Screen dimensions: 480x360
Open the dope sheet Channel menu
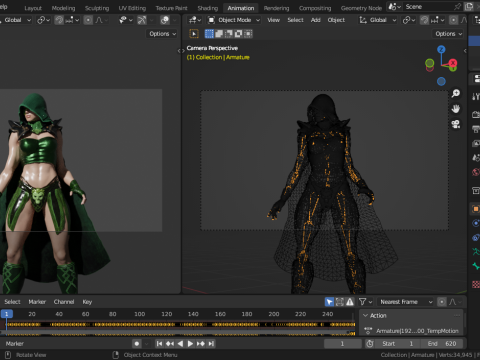click(x=64, y=302)
